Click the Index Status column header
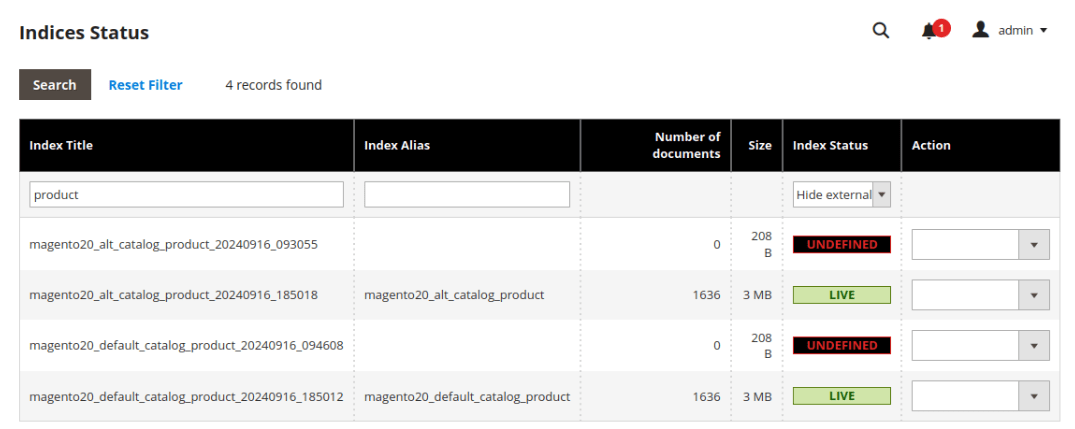 click(x=830, y=145)
